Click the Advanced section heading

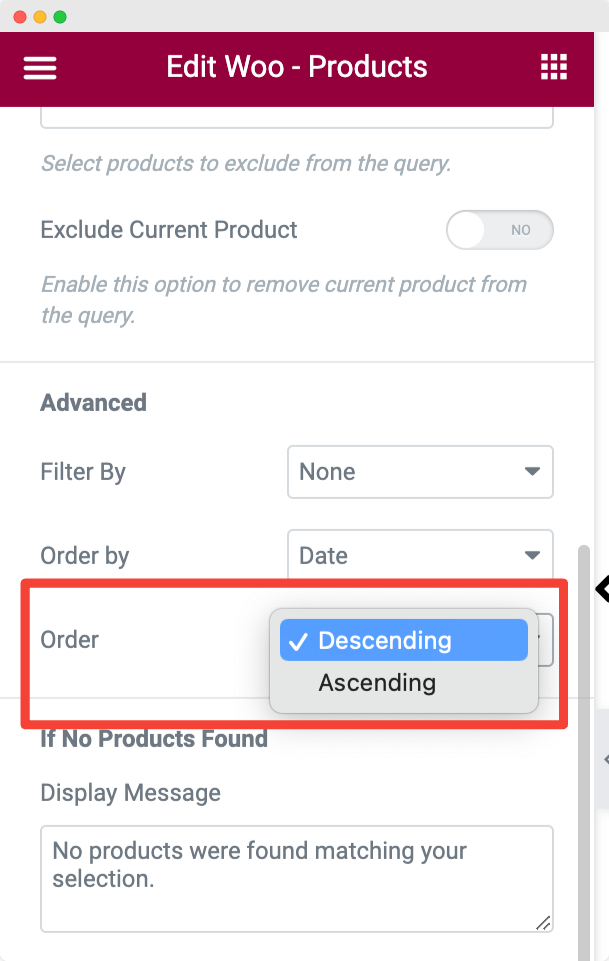click(94, 403)
